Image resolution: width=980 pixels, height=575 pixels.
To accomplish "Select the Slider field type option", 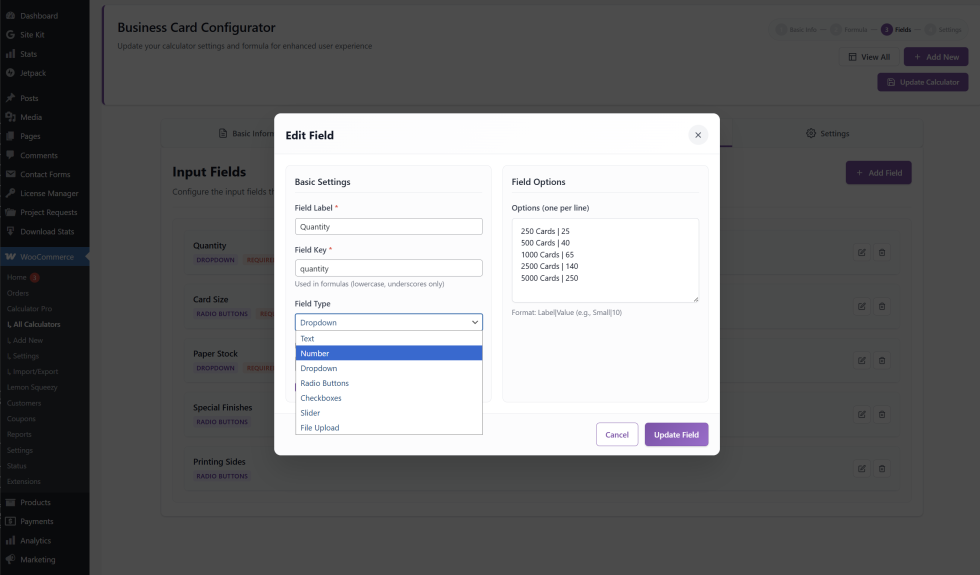I will click(x=389, y=413).
